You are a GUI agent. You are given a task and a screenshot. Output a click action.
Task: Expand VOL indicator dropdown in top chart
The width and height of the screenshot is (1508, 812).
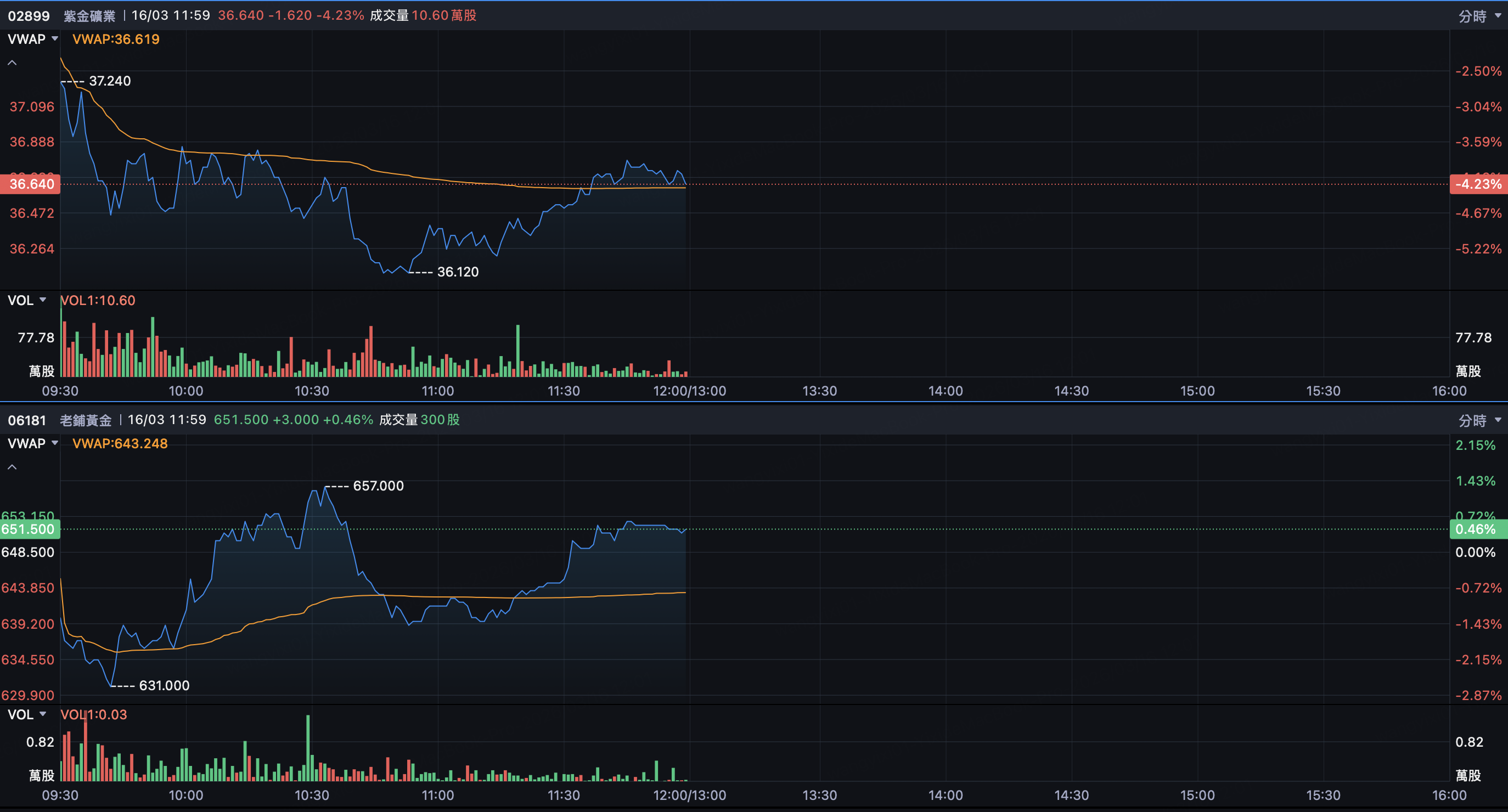point(27,300)
